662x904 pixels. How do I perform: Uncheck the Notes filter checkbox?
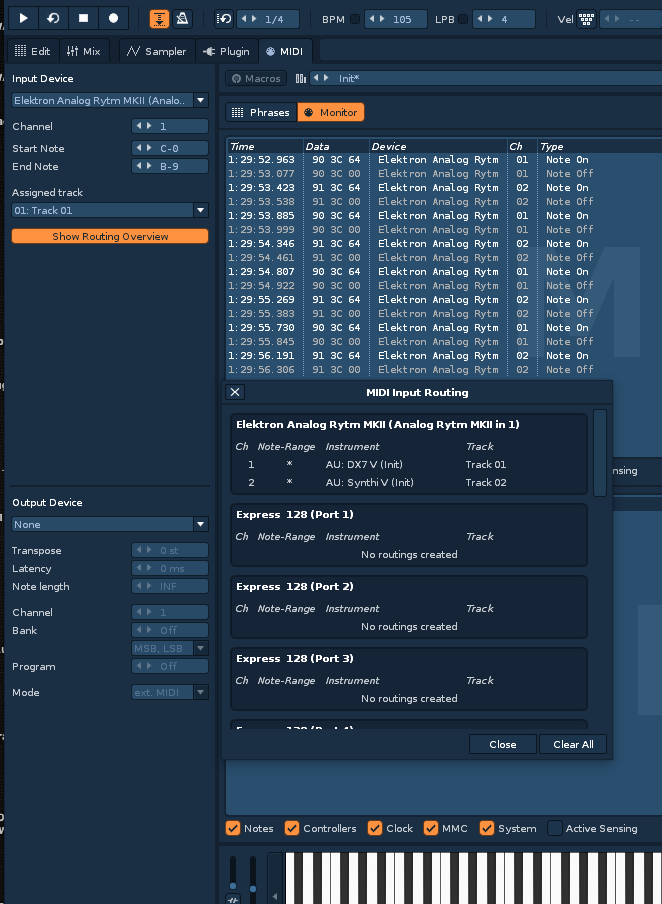233,828
